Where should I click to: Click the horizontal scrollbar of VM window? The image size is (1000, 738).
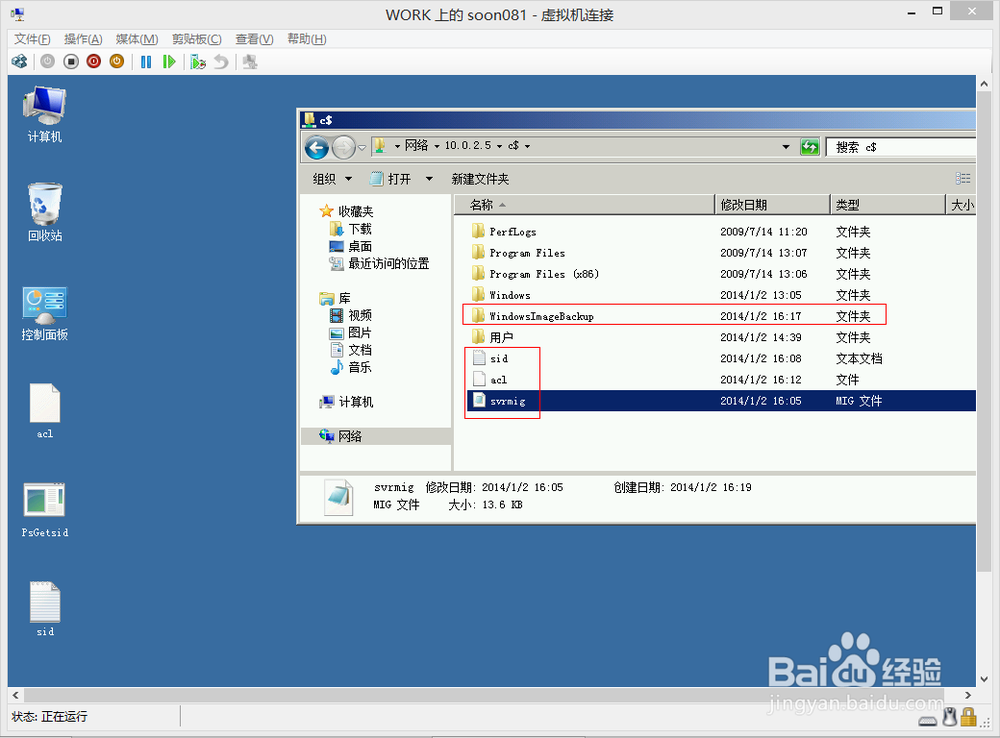coord(483,695)
